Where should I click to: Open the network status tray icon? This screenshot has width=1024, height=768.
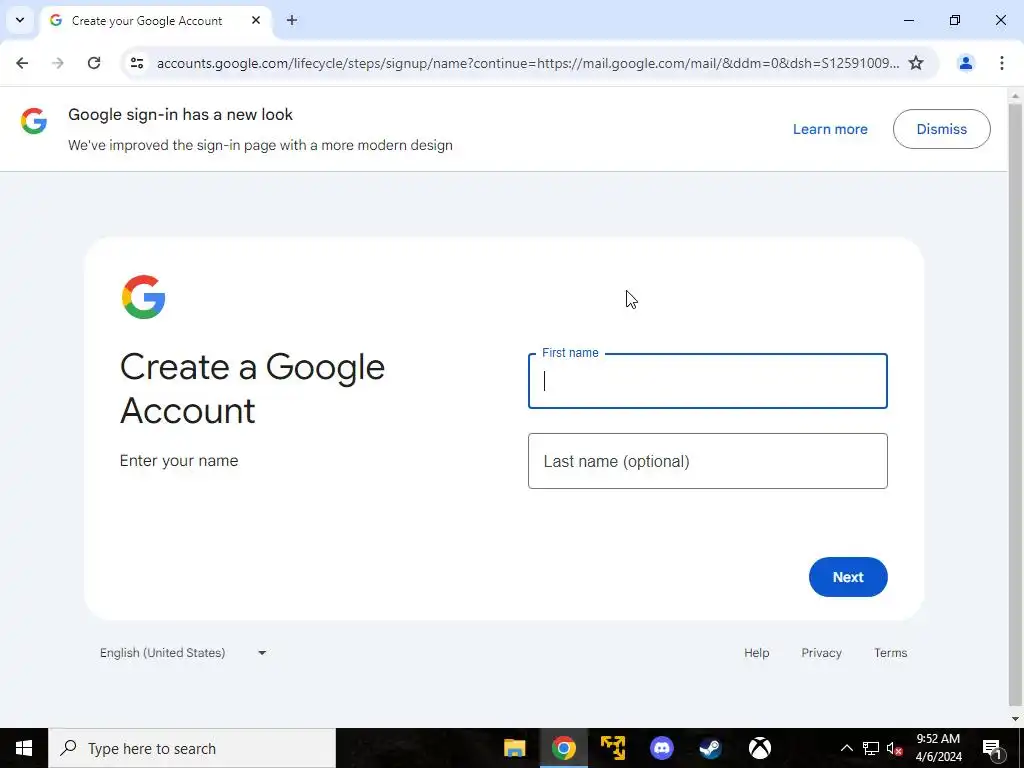pos(871,748)
